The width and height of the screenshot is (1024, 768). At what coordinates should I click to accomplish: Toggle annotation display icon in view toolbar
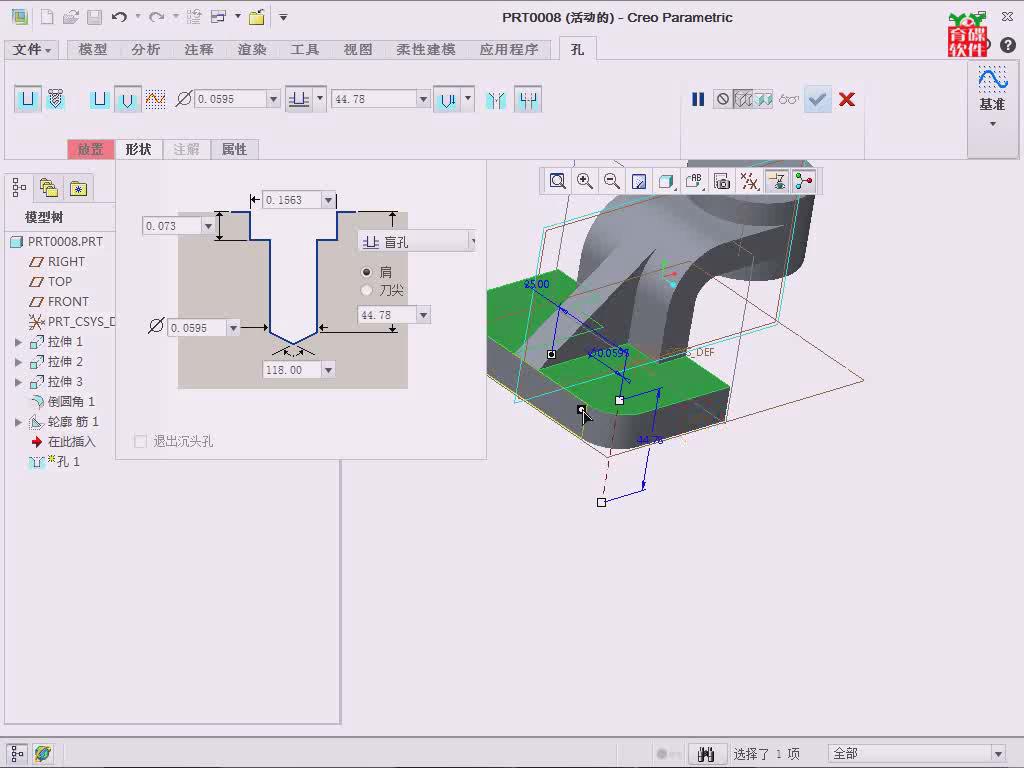coord(776,181)
